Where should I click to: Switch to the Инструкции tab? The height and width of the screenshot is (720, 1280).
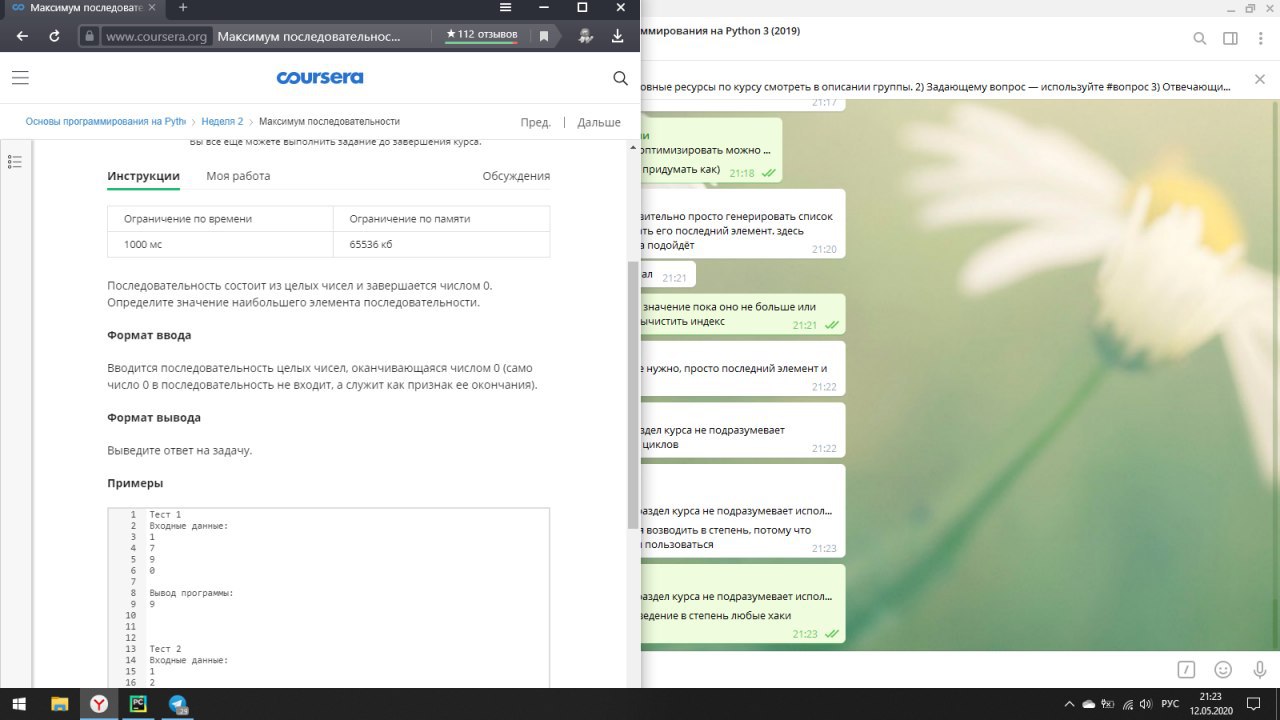pyautogui.click(x=143, y=176)
